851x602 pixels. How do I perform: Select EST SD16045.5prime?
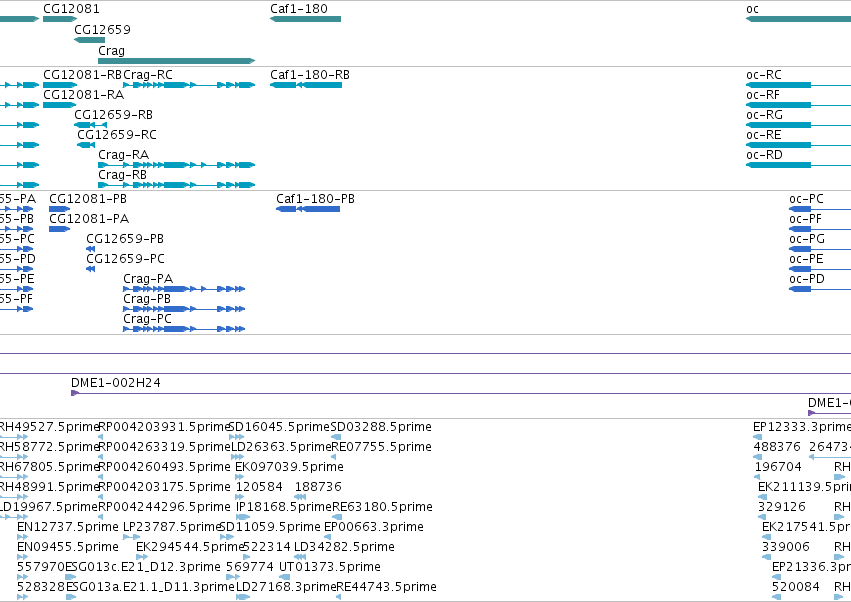pos(237,437)
